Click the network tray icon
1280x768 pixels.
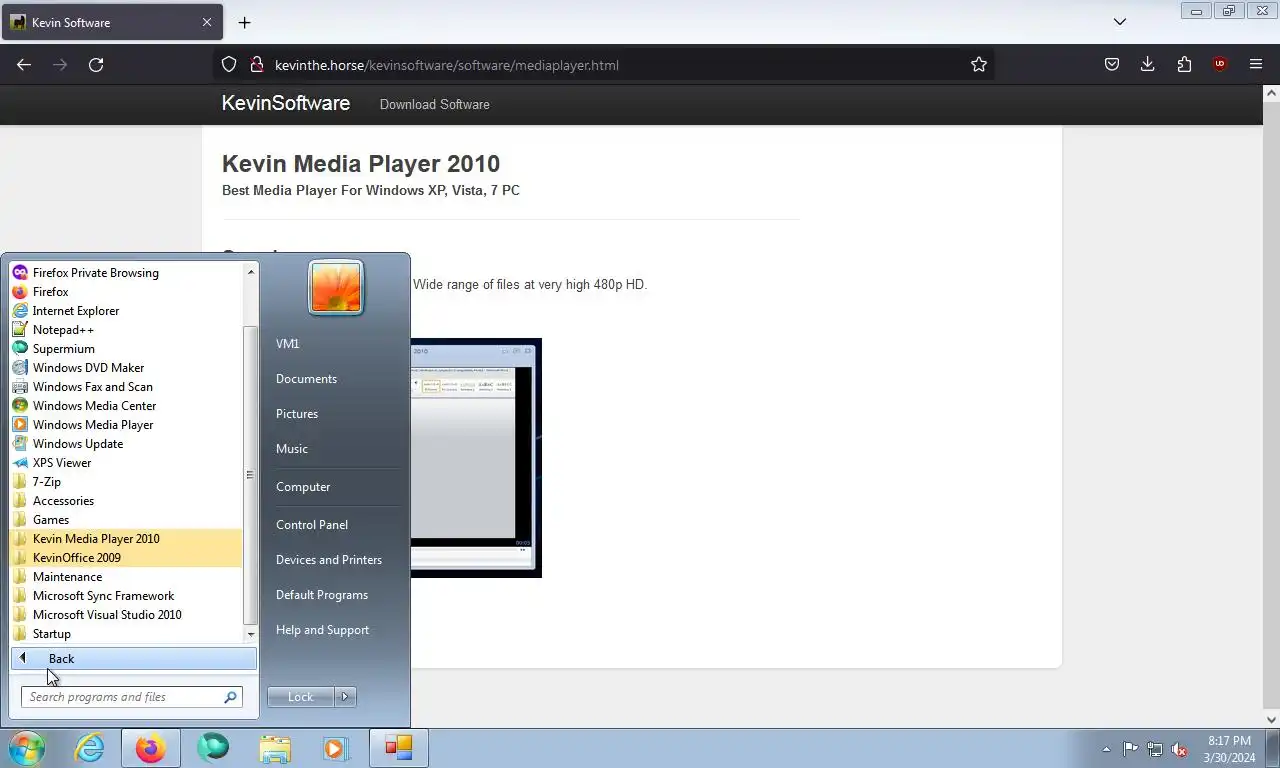(x=1155, y=749)
